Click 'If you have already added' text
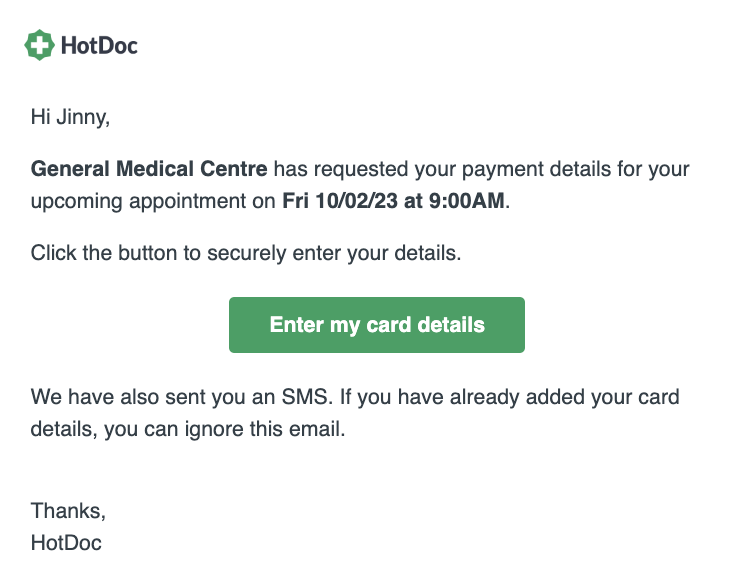The width and height of the screenshot is (740, 576). click(x=429, y=397)
